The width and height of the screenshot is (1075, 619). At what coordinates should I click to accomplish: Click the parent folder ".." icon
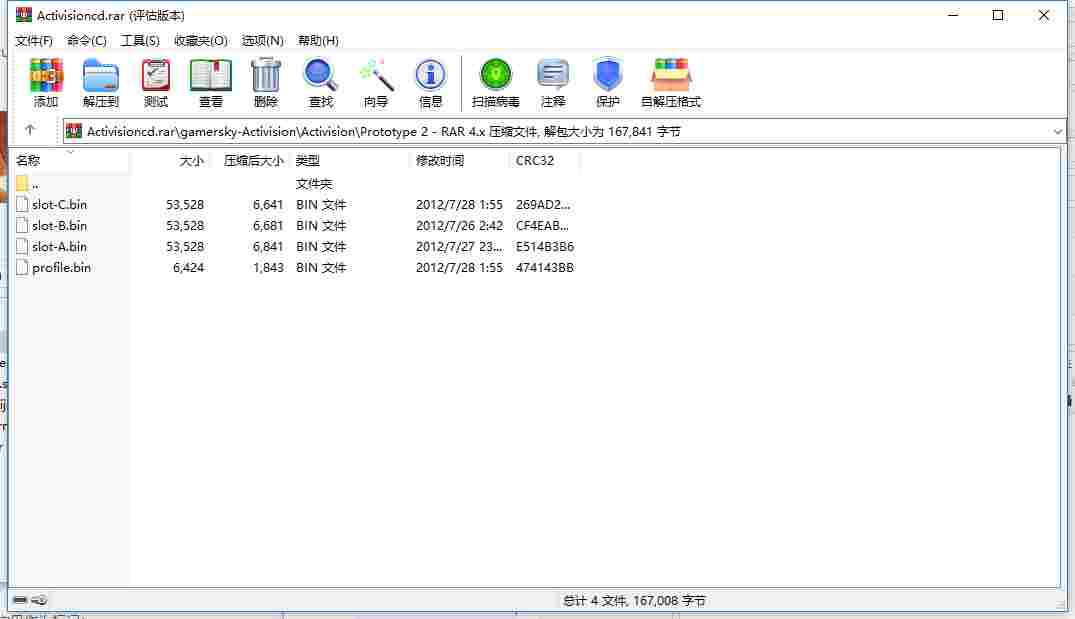(x=22, y=183)
